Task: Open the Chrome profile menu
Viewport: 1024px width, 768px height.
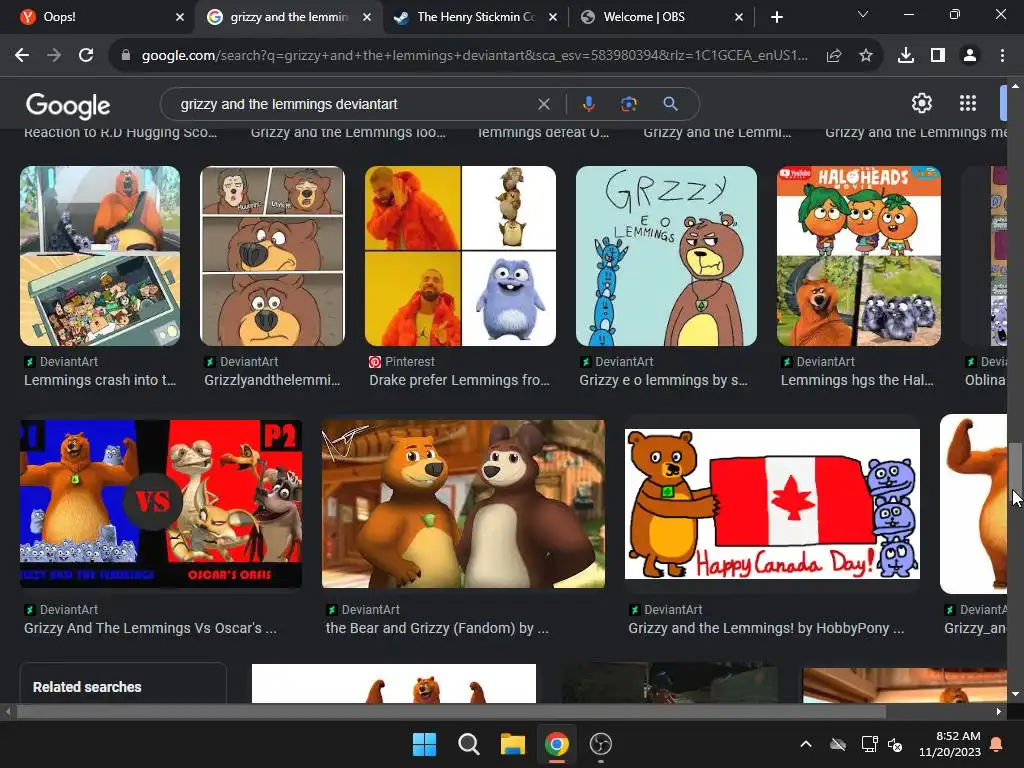Action: tap(970, 56)
